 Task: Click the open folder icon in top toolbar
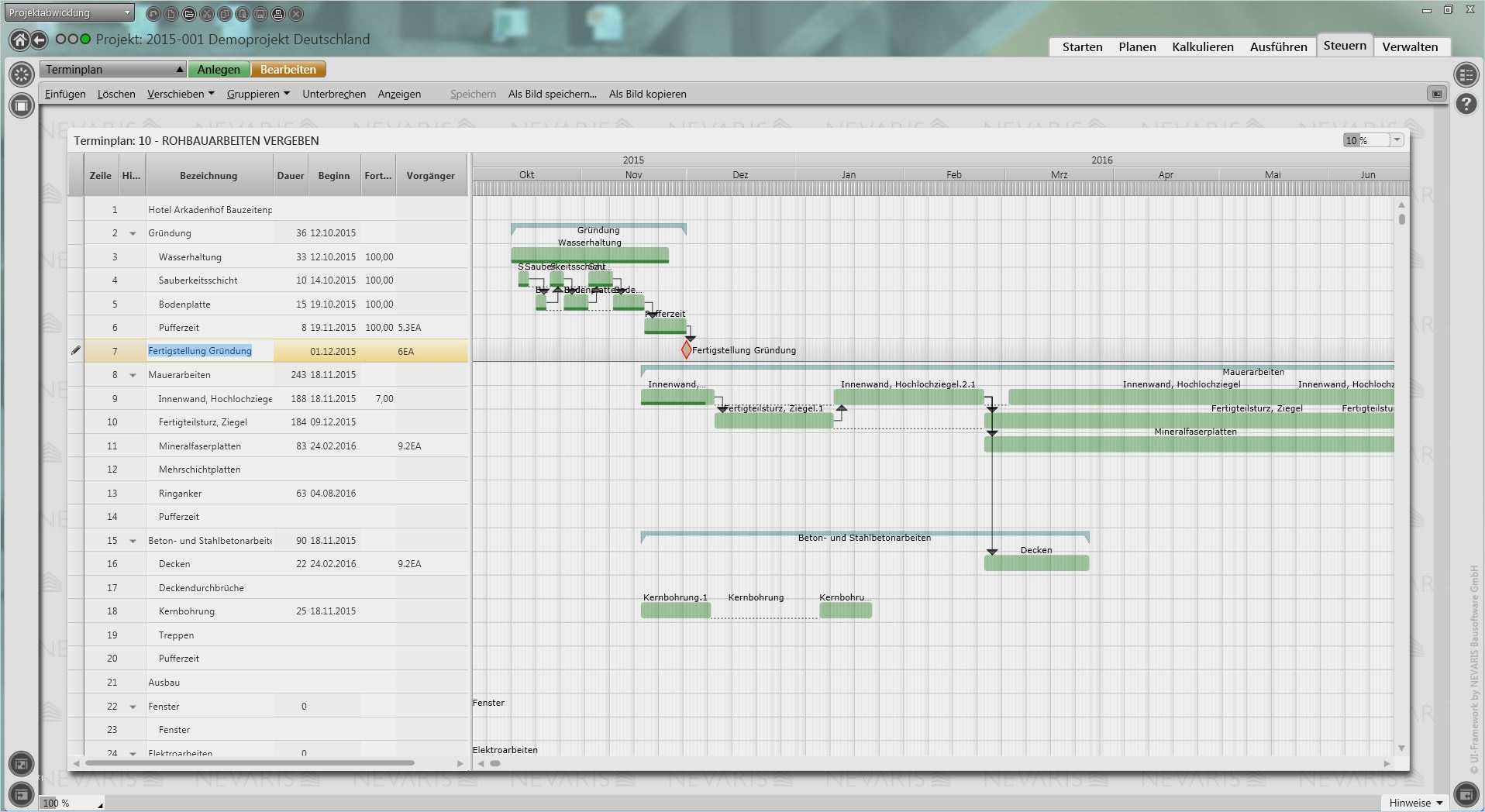pos(189,14)
